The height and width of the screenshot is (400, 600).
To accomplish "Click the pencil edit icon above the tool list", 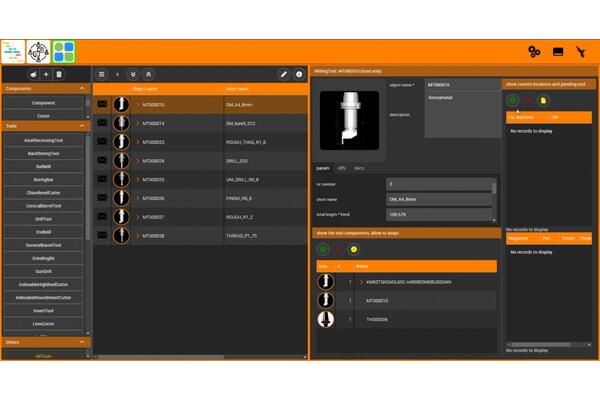I will pos(284,74).
